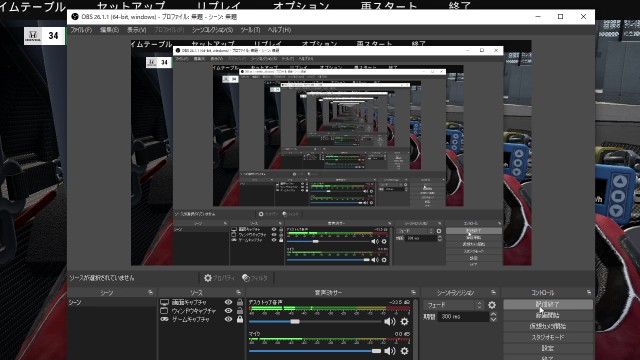This screenshot has width=640, height=360.
Task: Hide the ウィンドウキャプチャ source eye
Action: [x=229, y=311]
